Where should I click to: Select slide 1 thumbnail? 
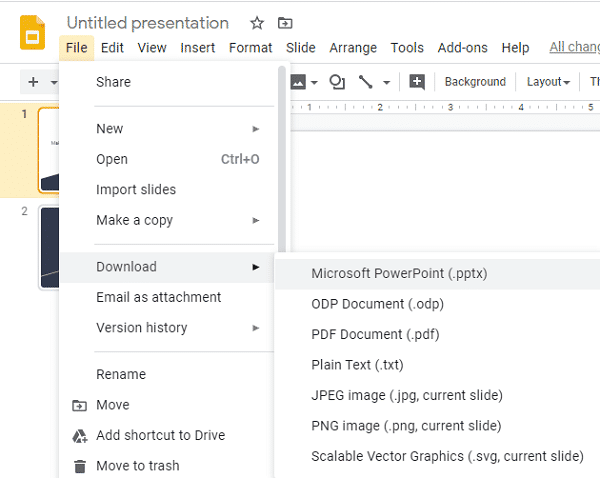(49, 150)
